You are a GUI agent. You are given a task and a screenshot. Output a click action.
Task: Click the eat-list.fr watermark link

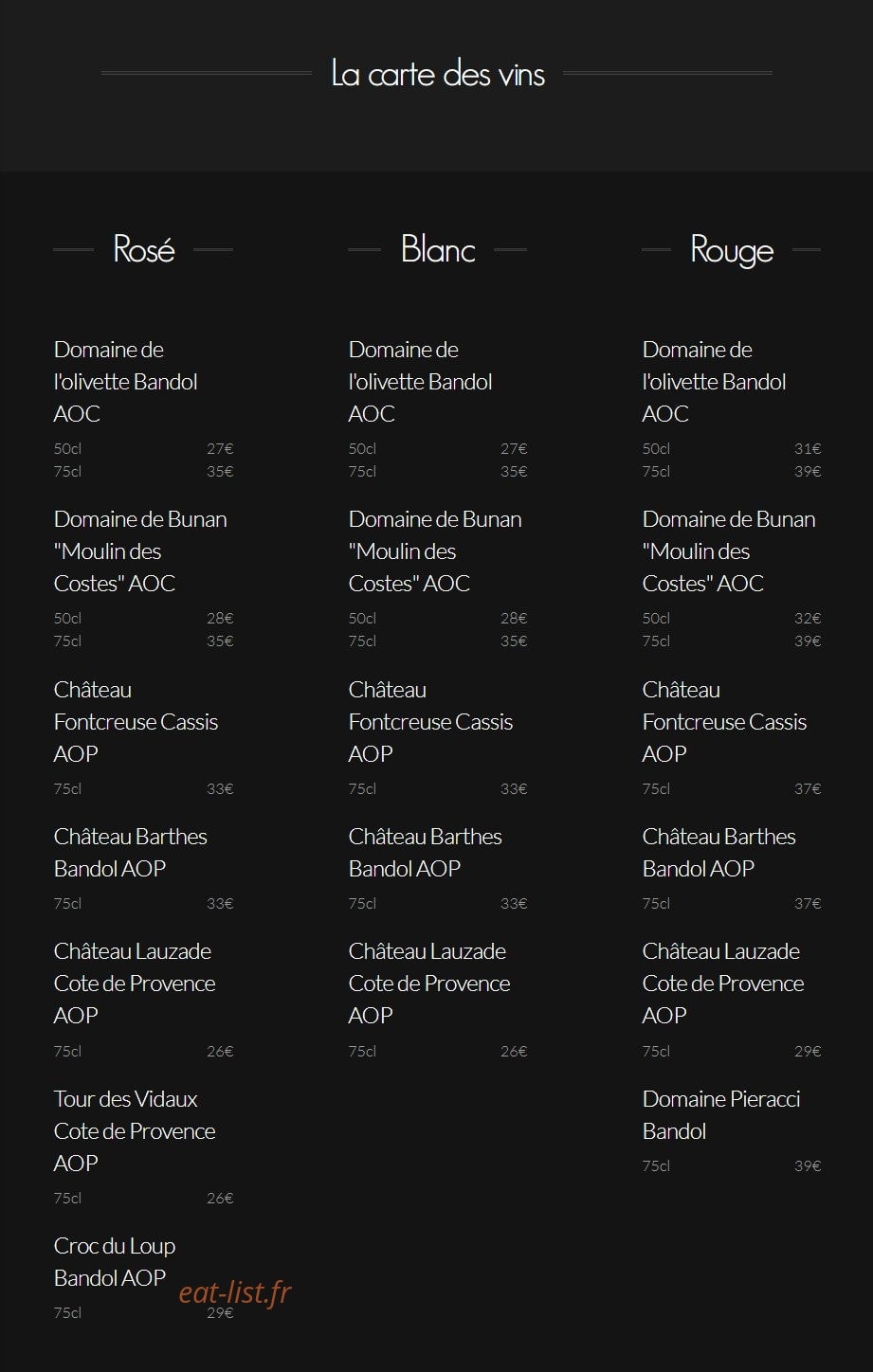(x=235, y=1292)
